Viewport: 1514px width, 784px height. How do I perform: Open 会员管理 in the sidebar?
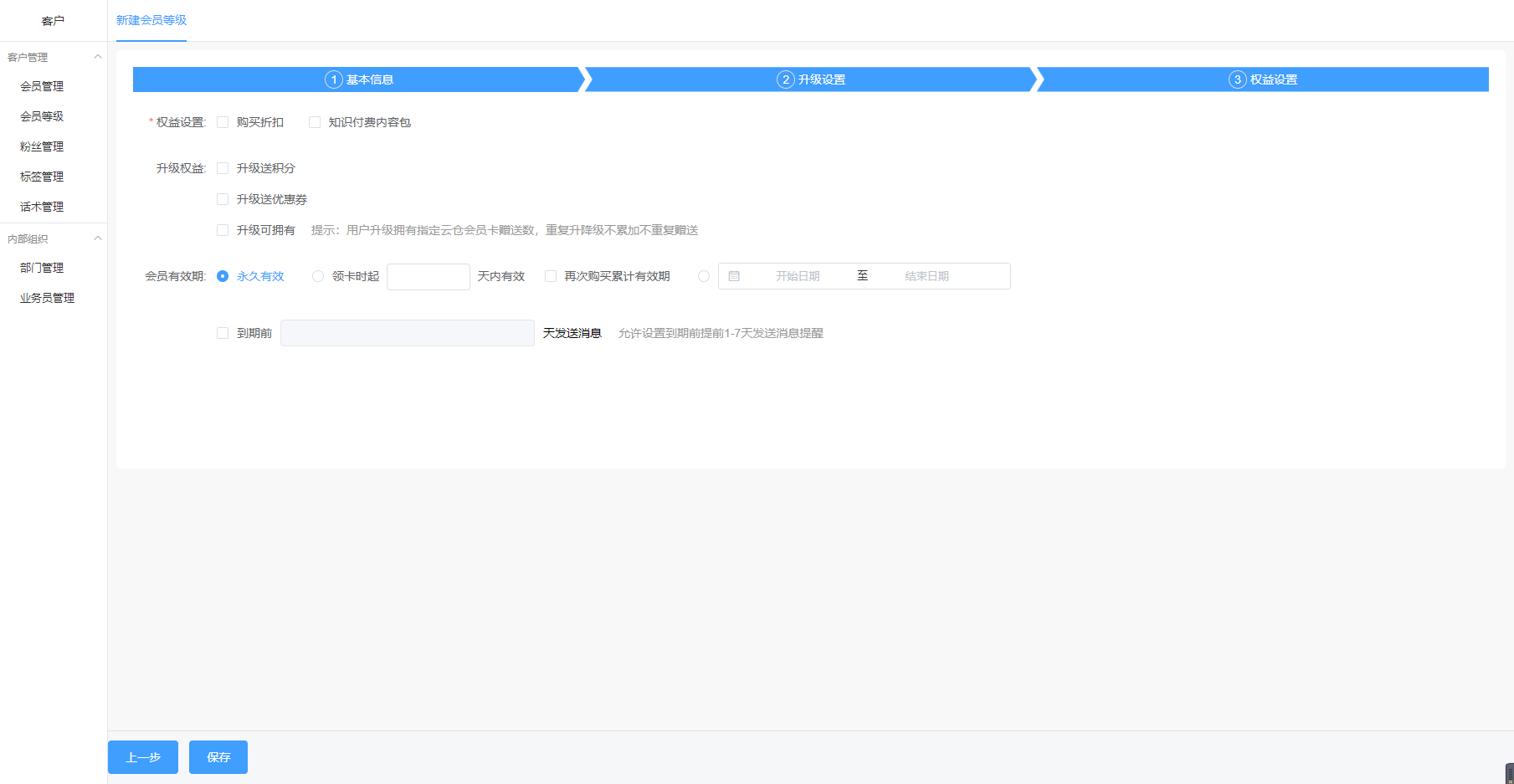point(42,86)
